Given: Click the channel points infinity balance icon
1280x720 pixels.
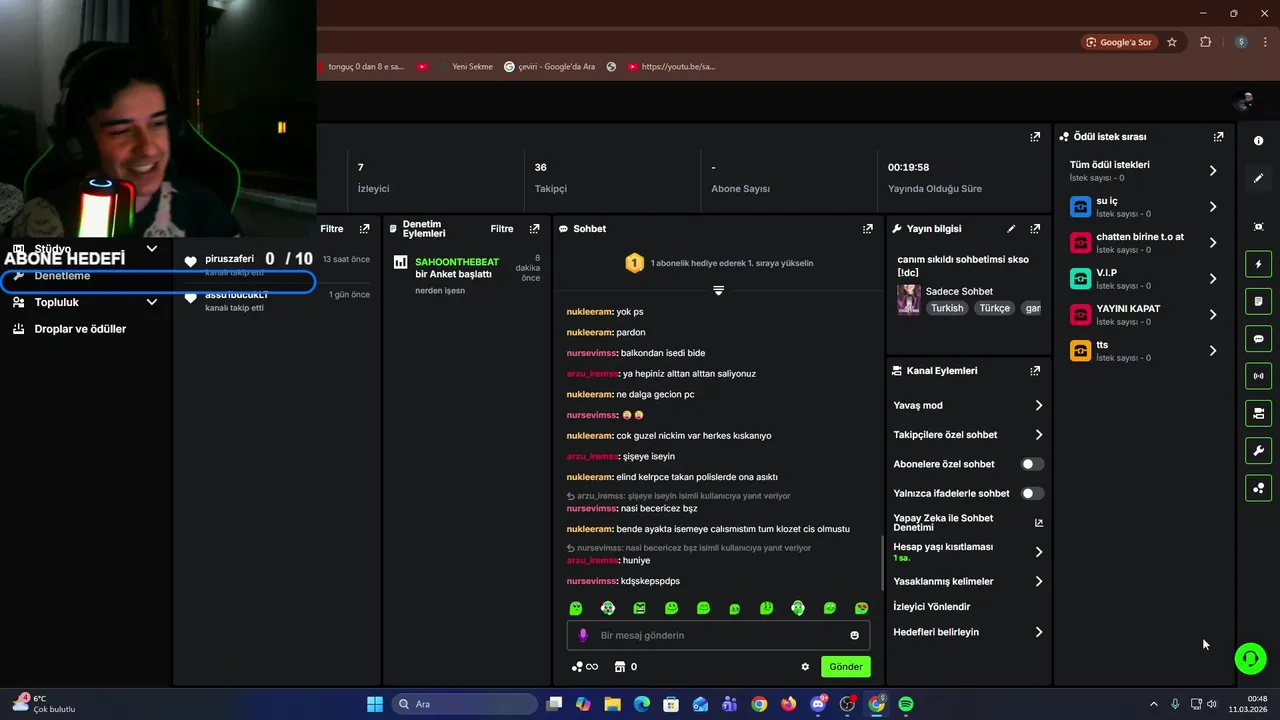Looking at the screenshot, I should coord(584,667).
